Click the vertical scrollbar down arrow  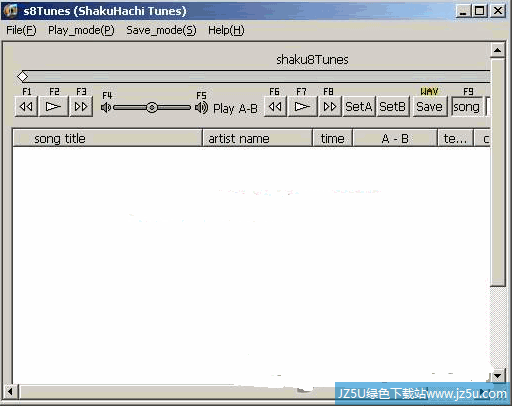[x=497, y=376]
